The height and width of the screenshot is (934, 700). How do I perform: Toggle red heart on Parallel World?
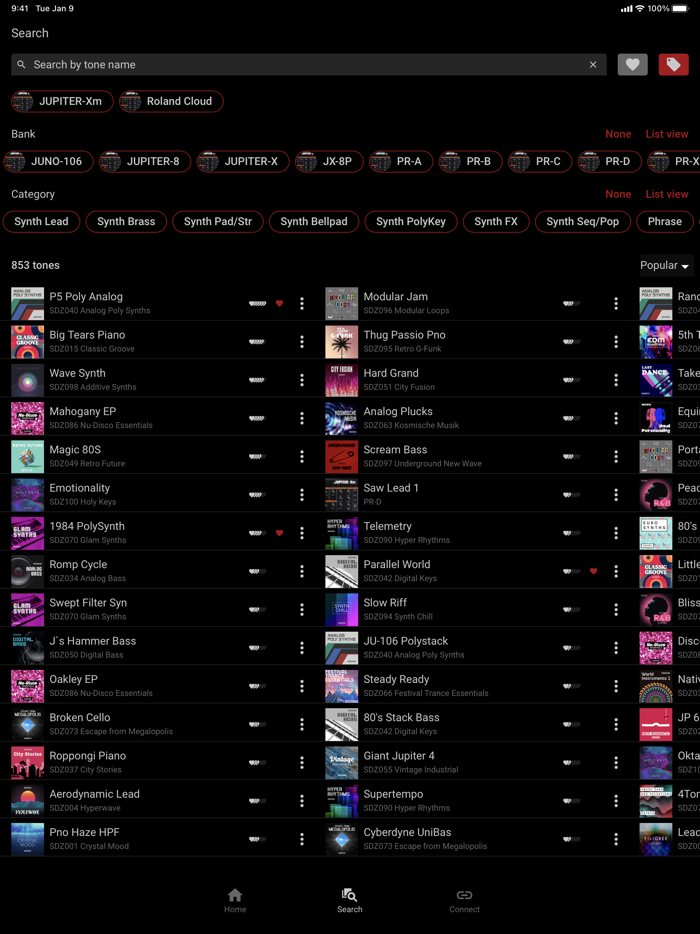[x=593, y=571]
